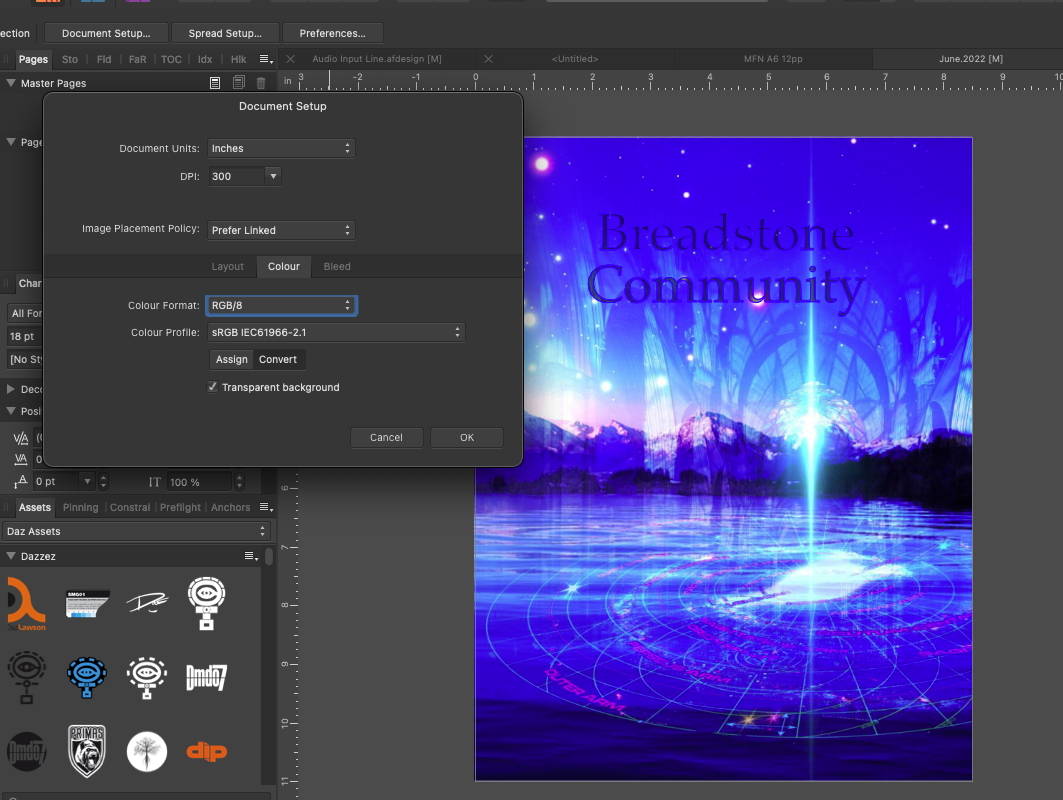Open the Colour Format dropdown

(x=281, y=306)
